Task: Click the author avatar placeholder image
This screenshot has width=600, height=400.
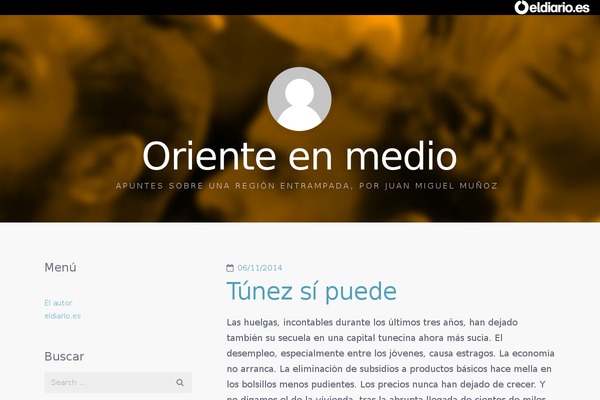Action: (x=299, y=99)
